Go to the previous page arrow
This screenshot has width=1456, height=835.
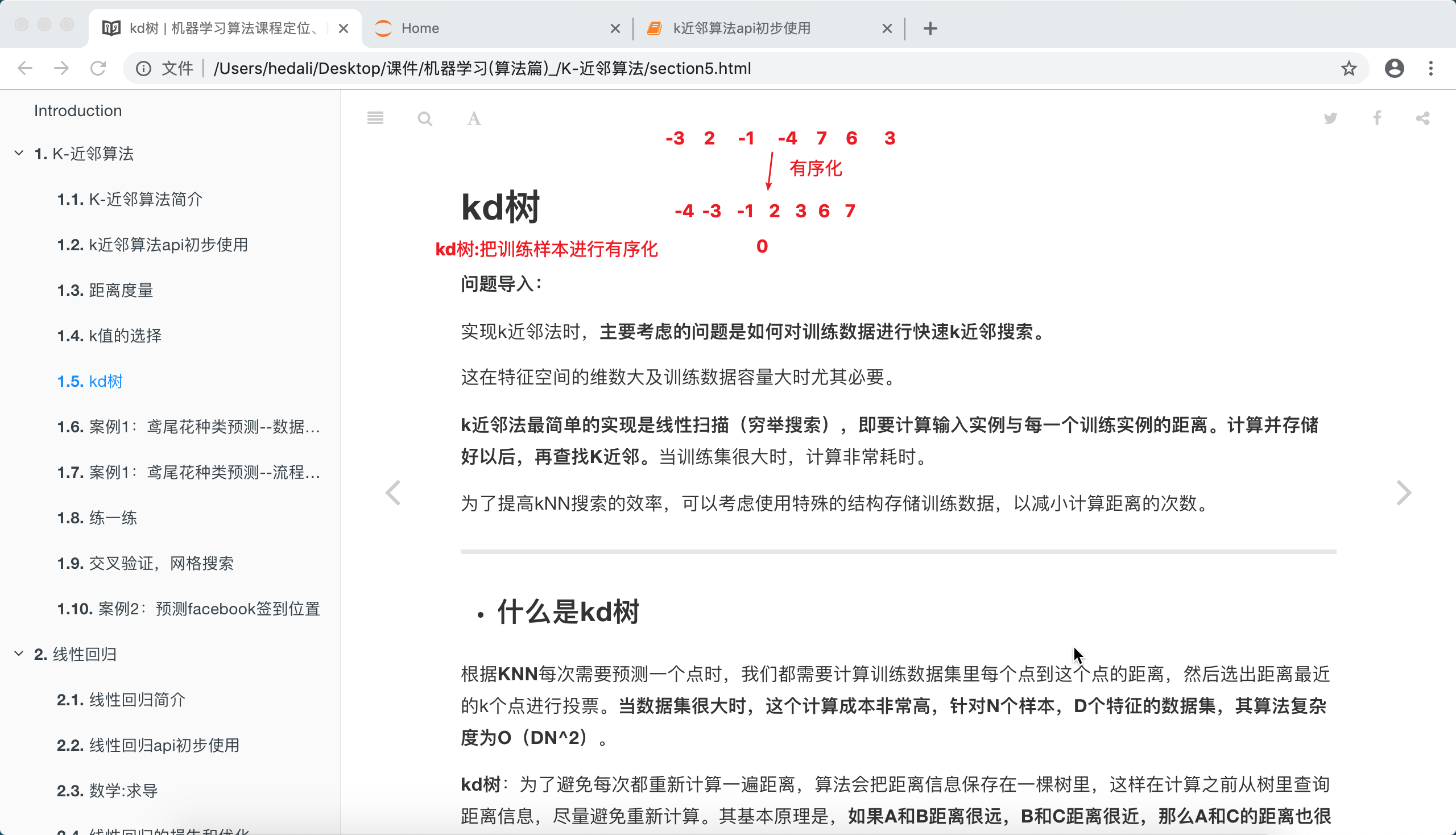394,493
